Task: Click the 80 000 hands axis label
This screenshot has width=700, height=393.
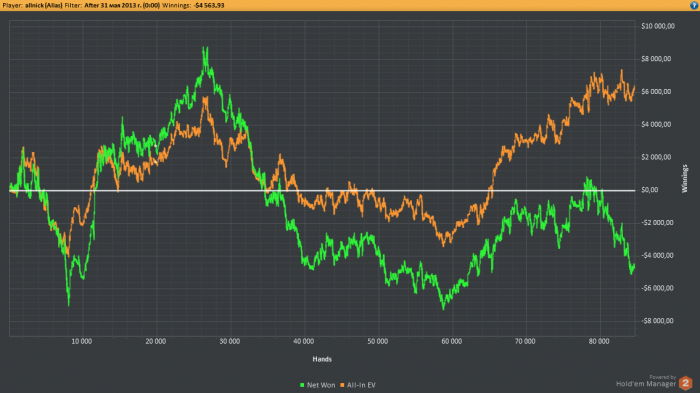Action: [x=599, y=341]
